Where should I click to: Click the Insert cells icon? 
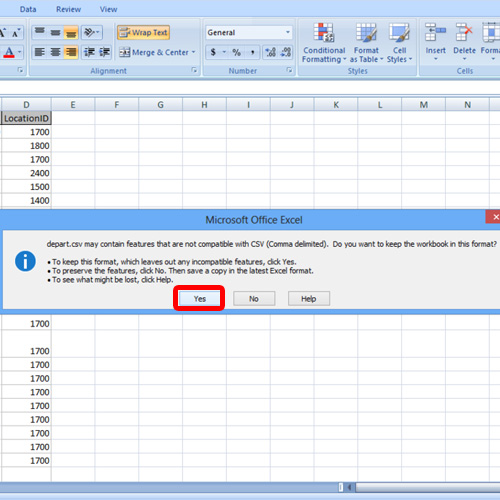(x=435, y=32)
